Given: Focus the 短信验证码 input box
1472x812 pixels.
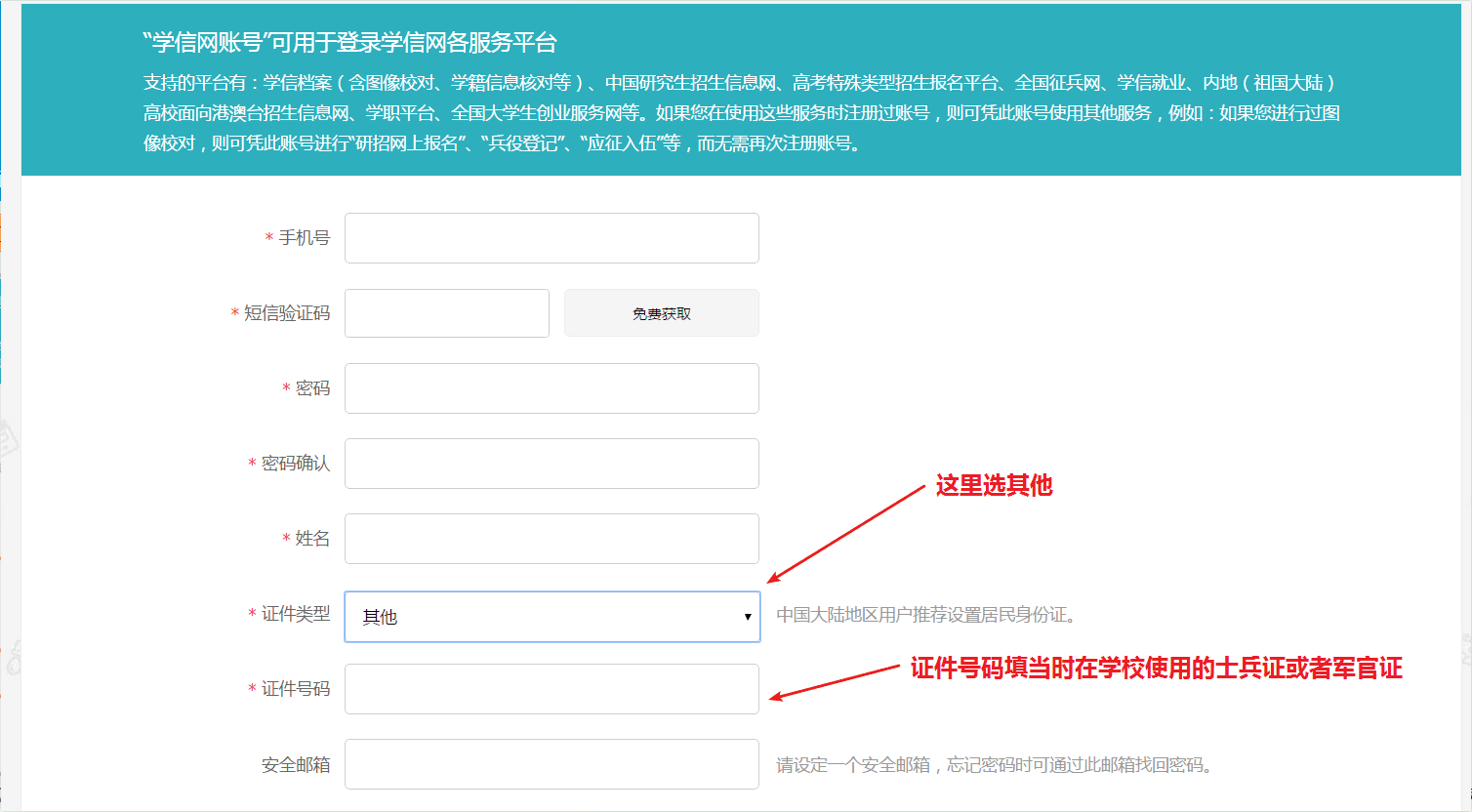Looking at the screenshot, I should (446, 313).
